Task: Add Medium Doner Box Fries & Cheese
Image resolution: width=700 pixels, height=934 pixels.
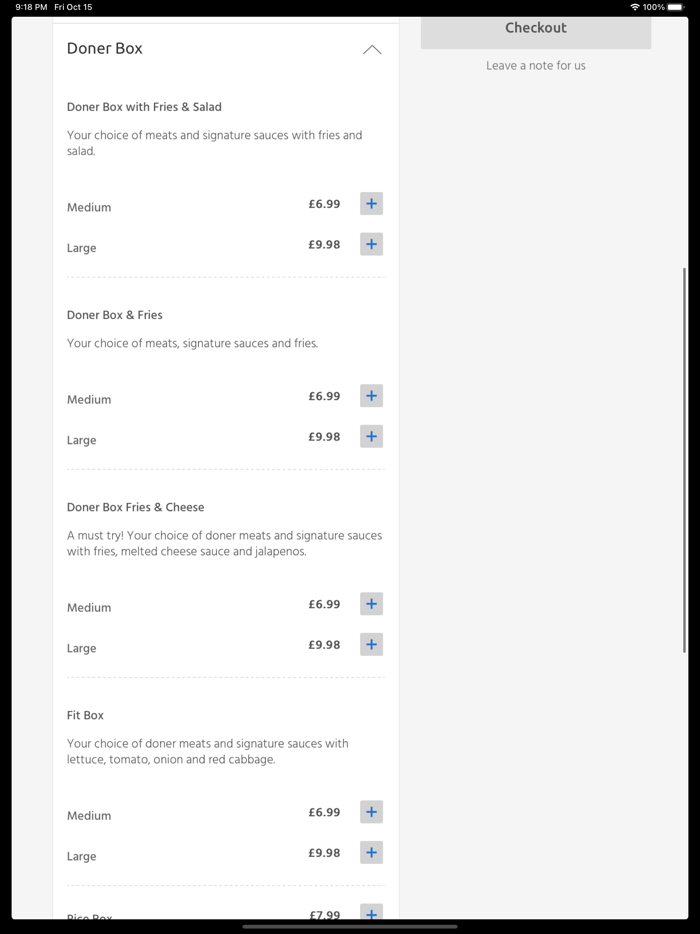Action: [x=371, y=604]
